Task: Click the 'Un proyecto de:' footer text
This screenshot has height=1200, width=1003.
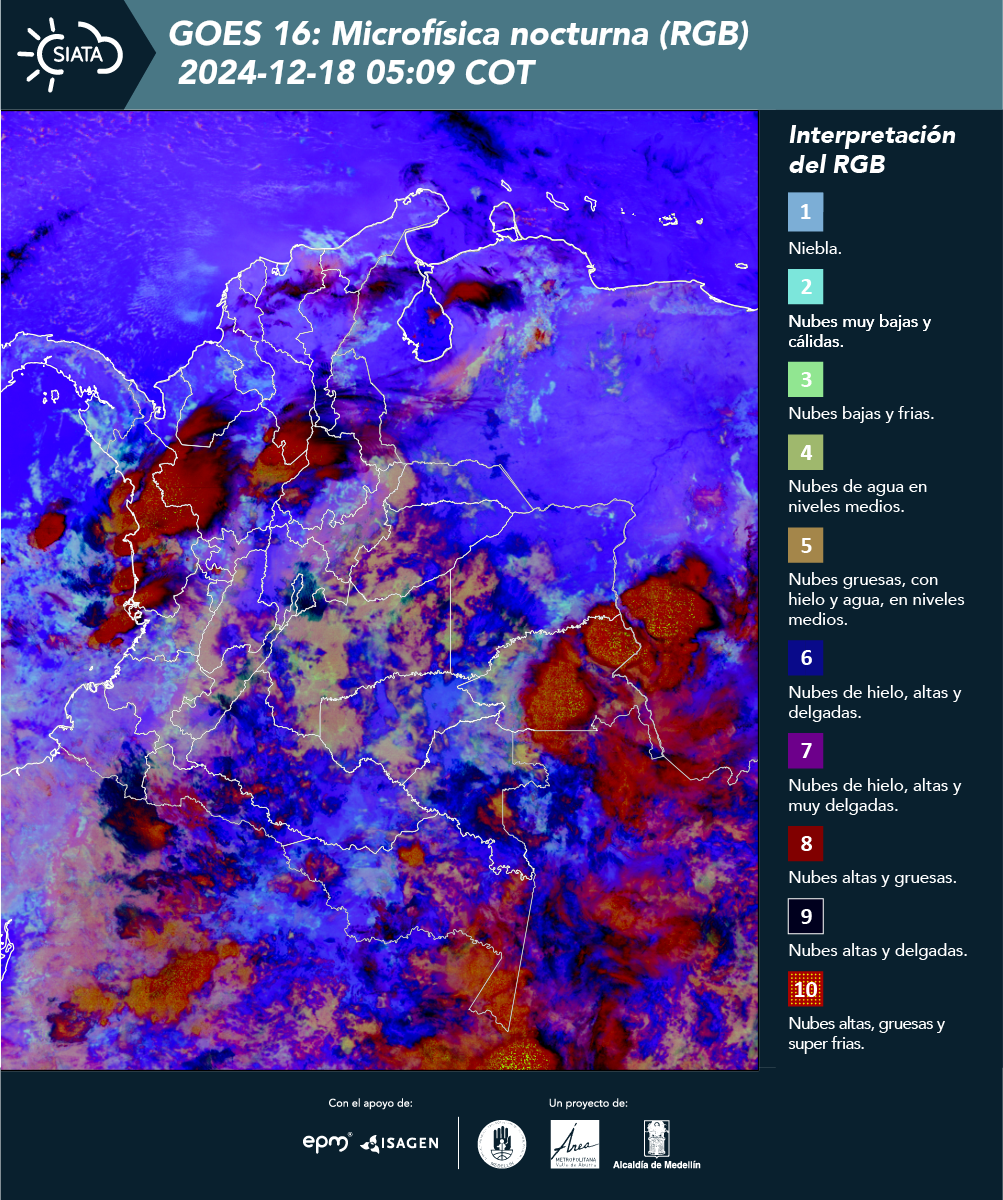Action: coord(588,1103)
